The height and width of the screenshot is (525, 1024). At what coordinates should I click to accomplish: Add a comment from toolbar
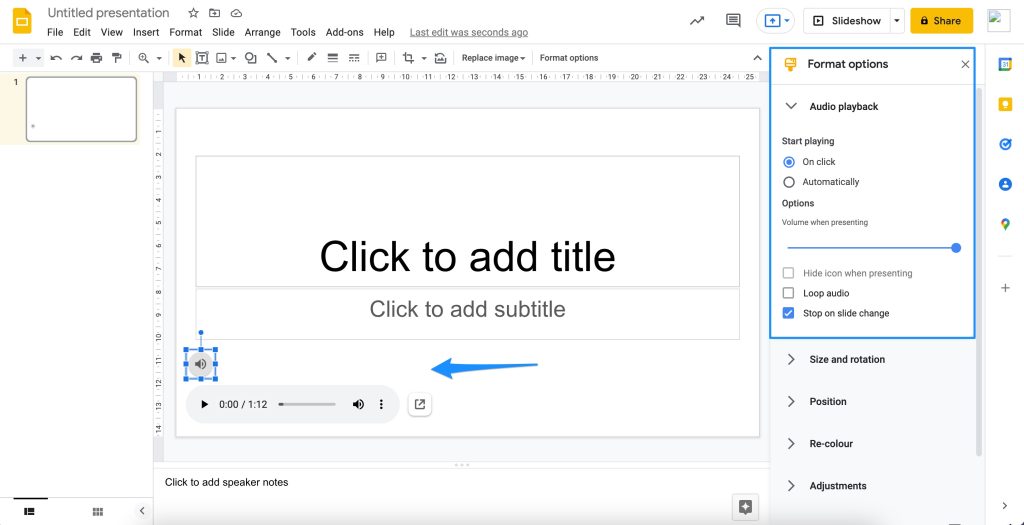tap(381, 58)
